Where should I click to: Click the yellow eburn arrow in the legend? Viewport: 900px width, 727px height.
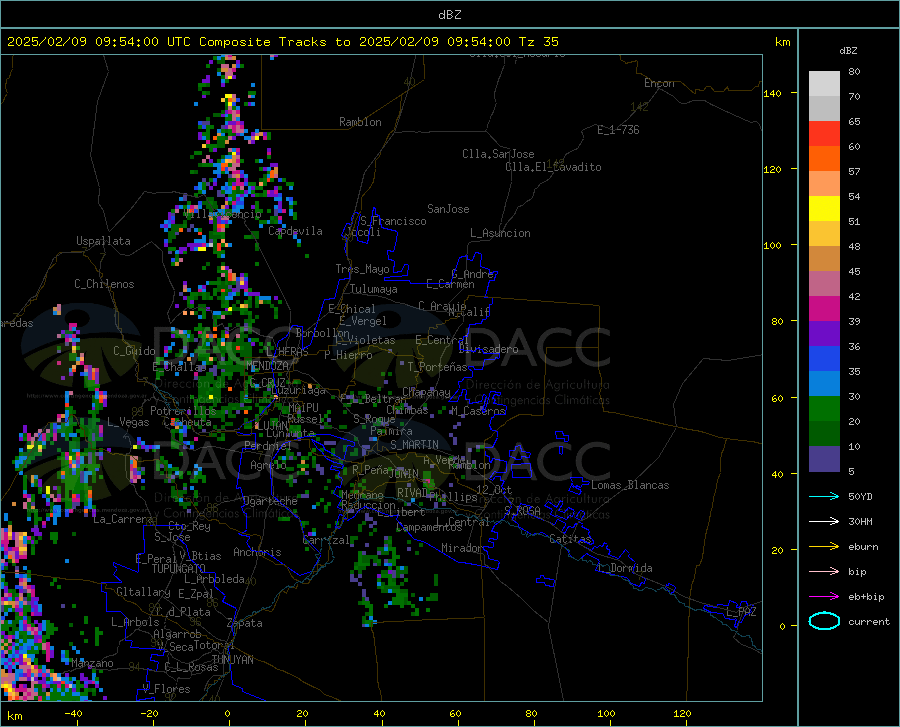point(824,546)
